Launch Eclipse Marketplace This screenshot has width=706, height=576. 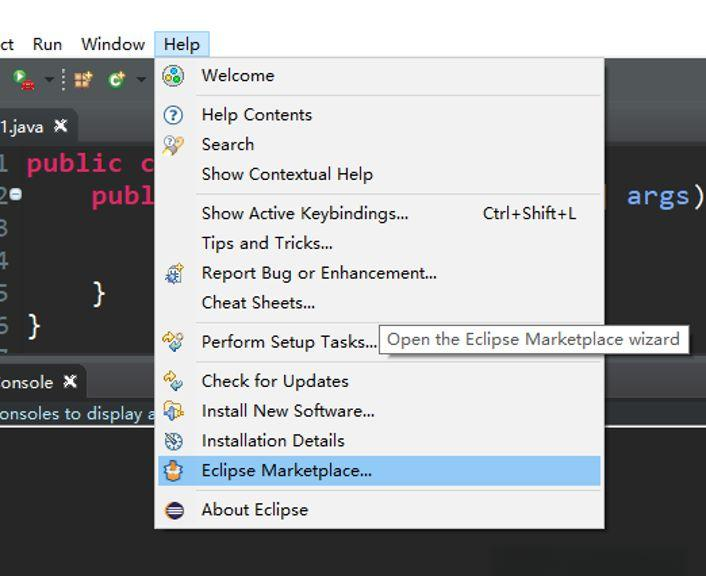tap(379, 471)
